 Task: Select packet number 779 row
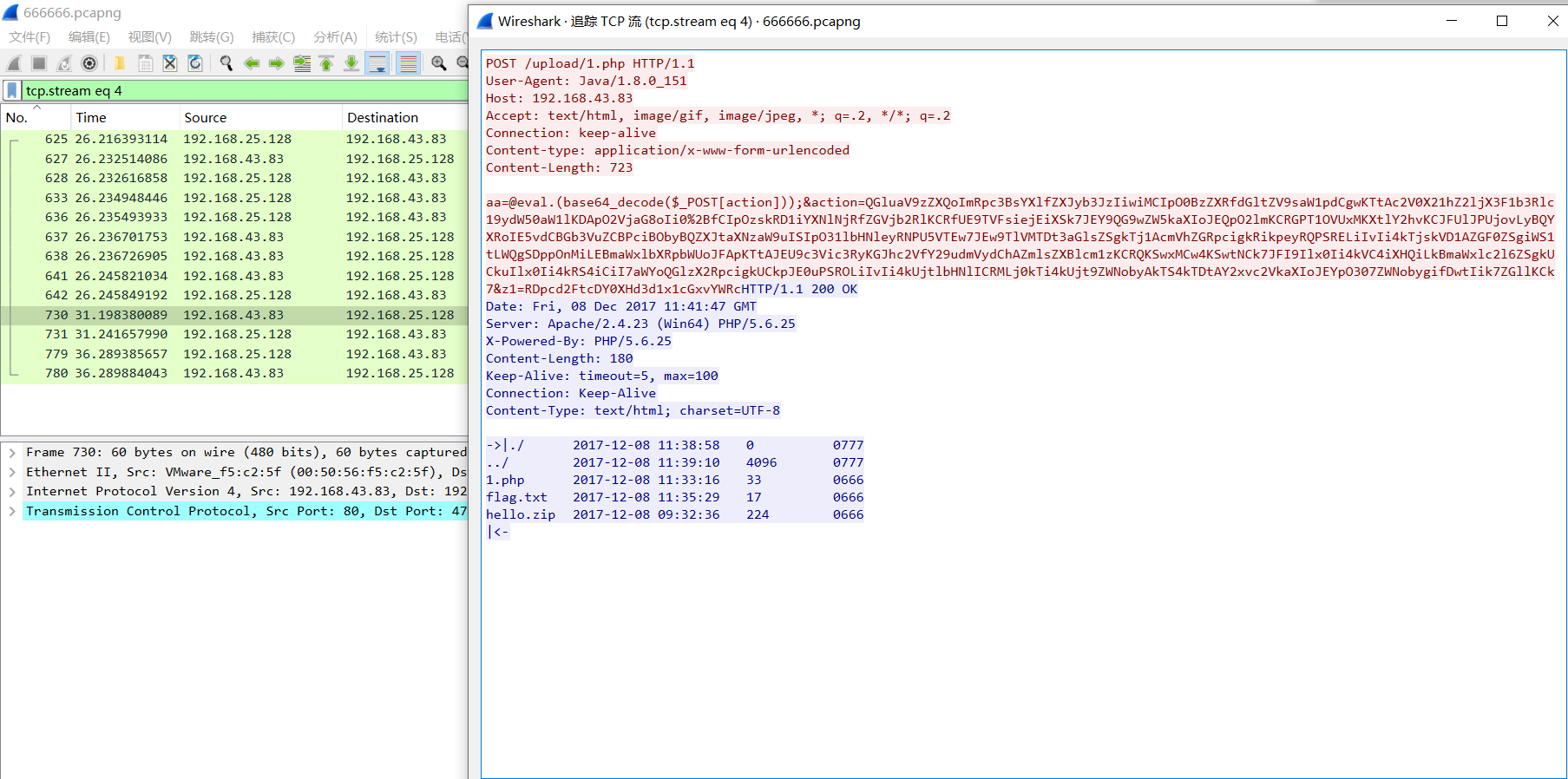tap(234, 354)
